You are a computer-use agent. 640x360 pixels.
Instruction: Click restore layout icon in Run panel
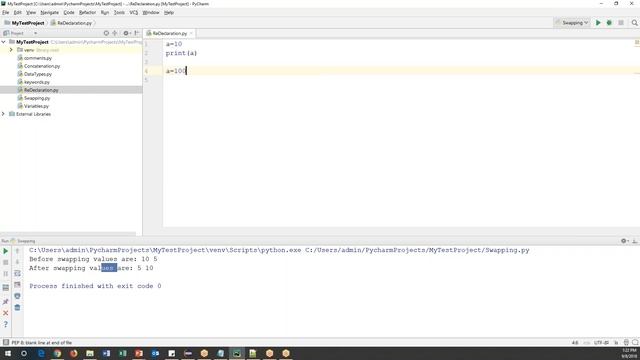point(6,288)
